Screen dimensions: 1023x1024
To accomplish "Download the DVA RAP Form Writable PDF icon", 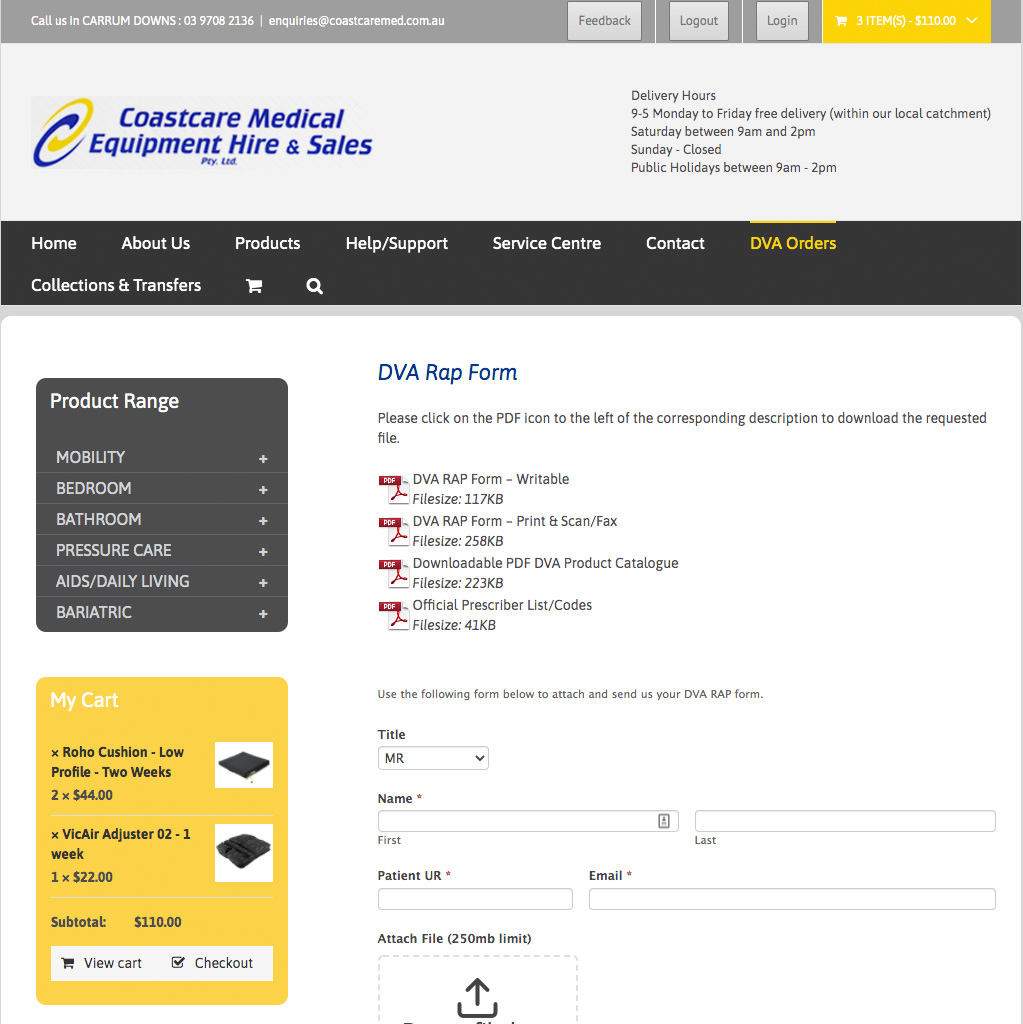I will click(393, 489).
